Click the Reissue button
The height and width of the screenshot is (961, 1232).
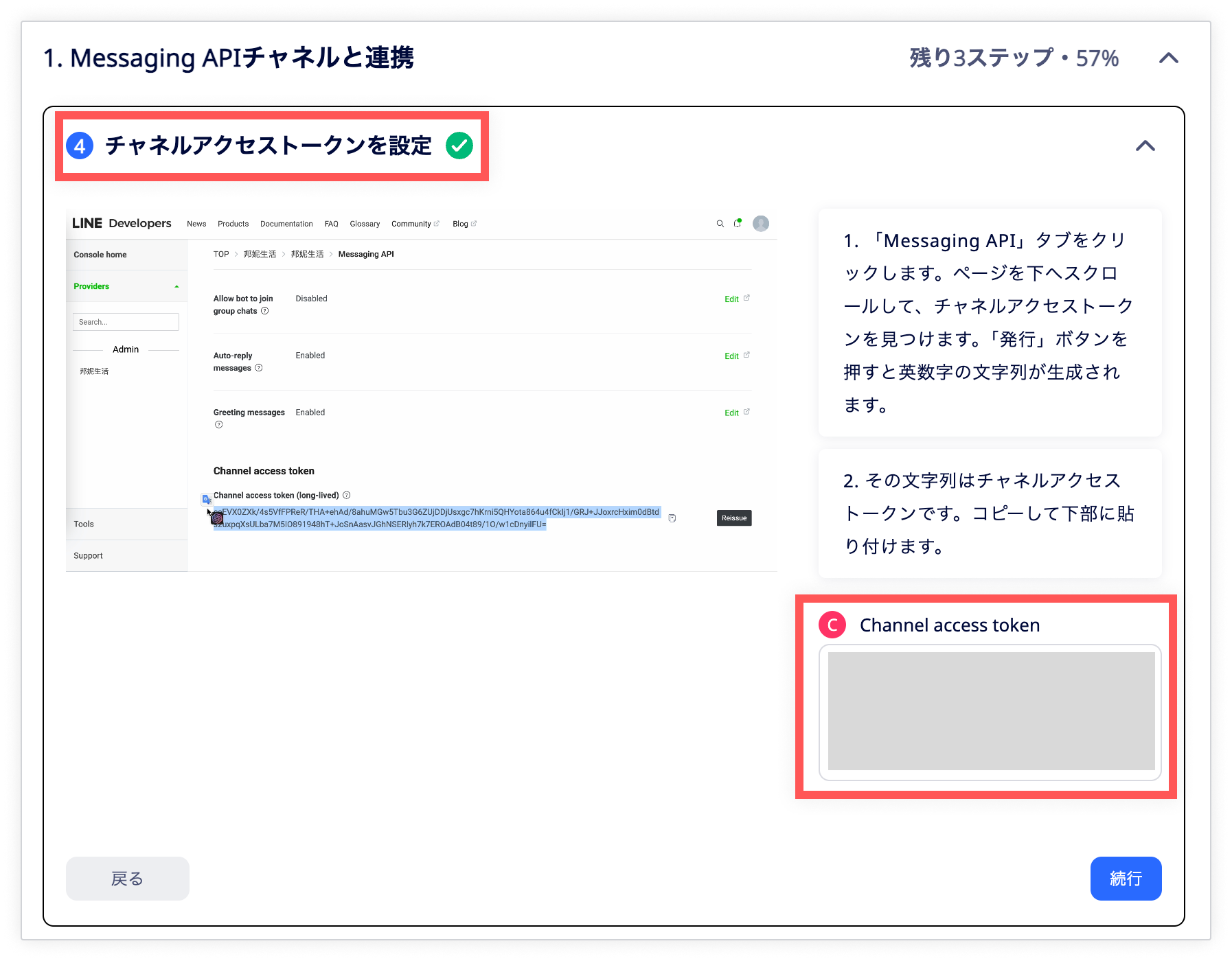pyautogui.click(x=734, y=518)
